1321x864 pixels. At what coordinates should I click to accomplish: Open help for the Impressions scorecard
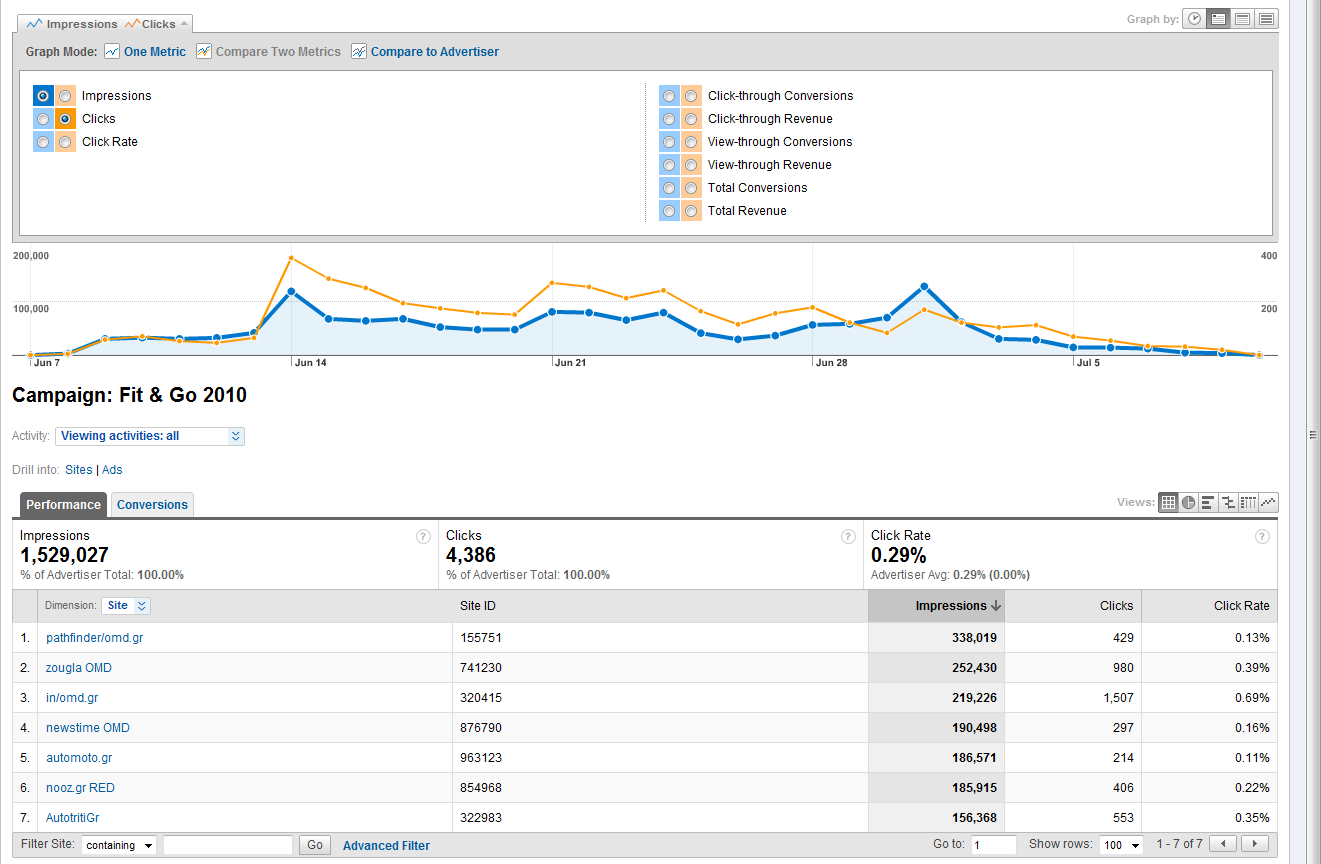tap(423, 537)
